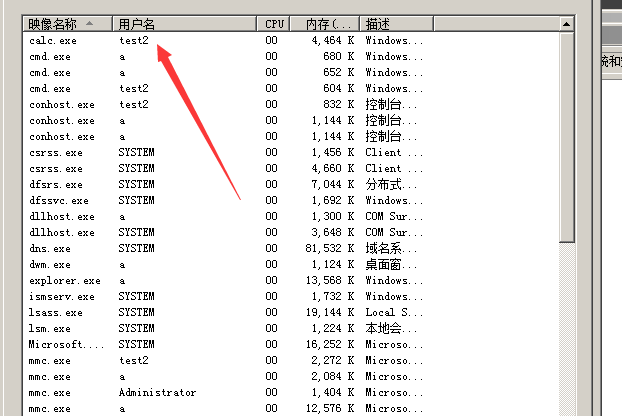
Task: Select mmc.exe run by Administrator
Action: 50,393
